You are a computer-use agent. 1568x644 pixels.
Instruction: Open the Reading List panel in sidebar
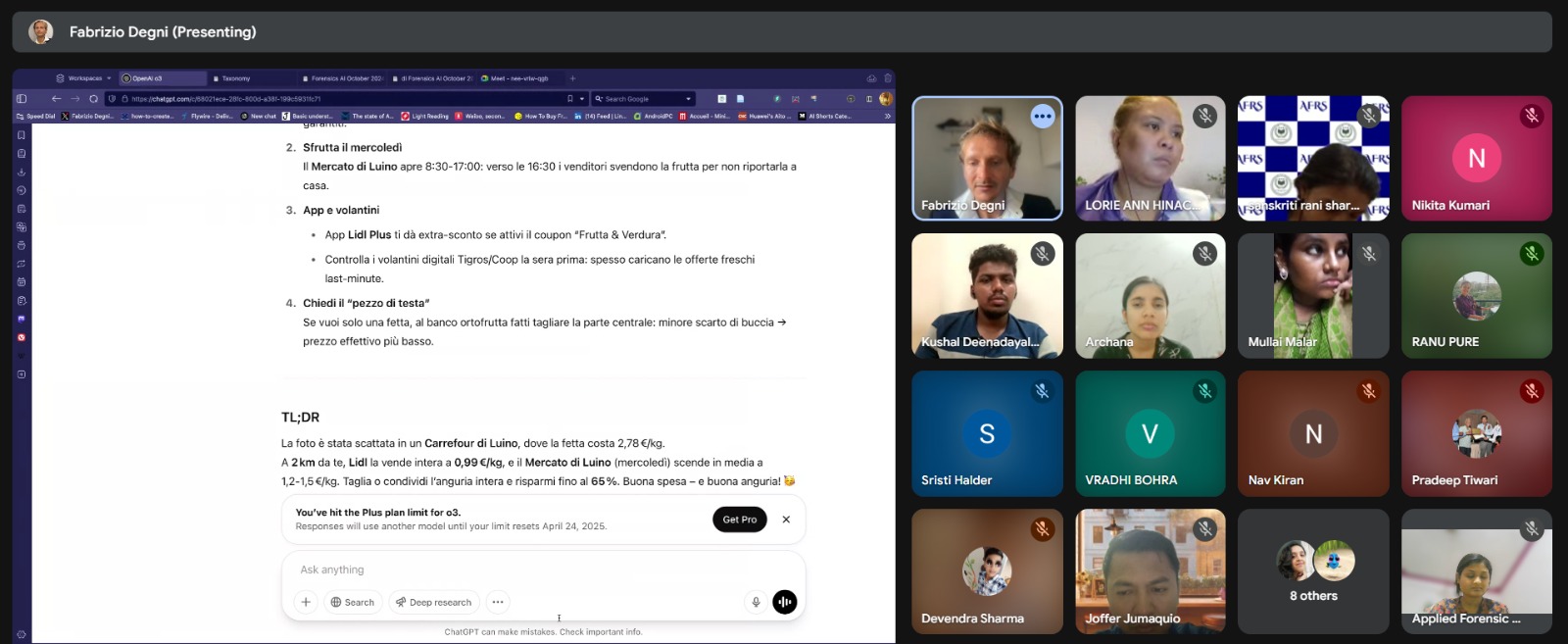tap(22, 153)
